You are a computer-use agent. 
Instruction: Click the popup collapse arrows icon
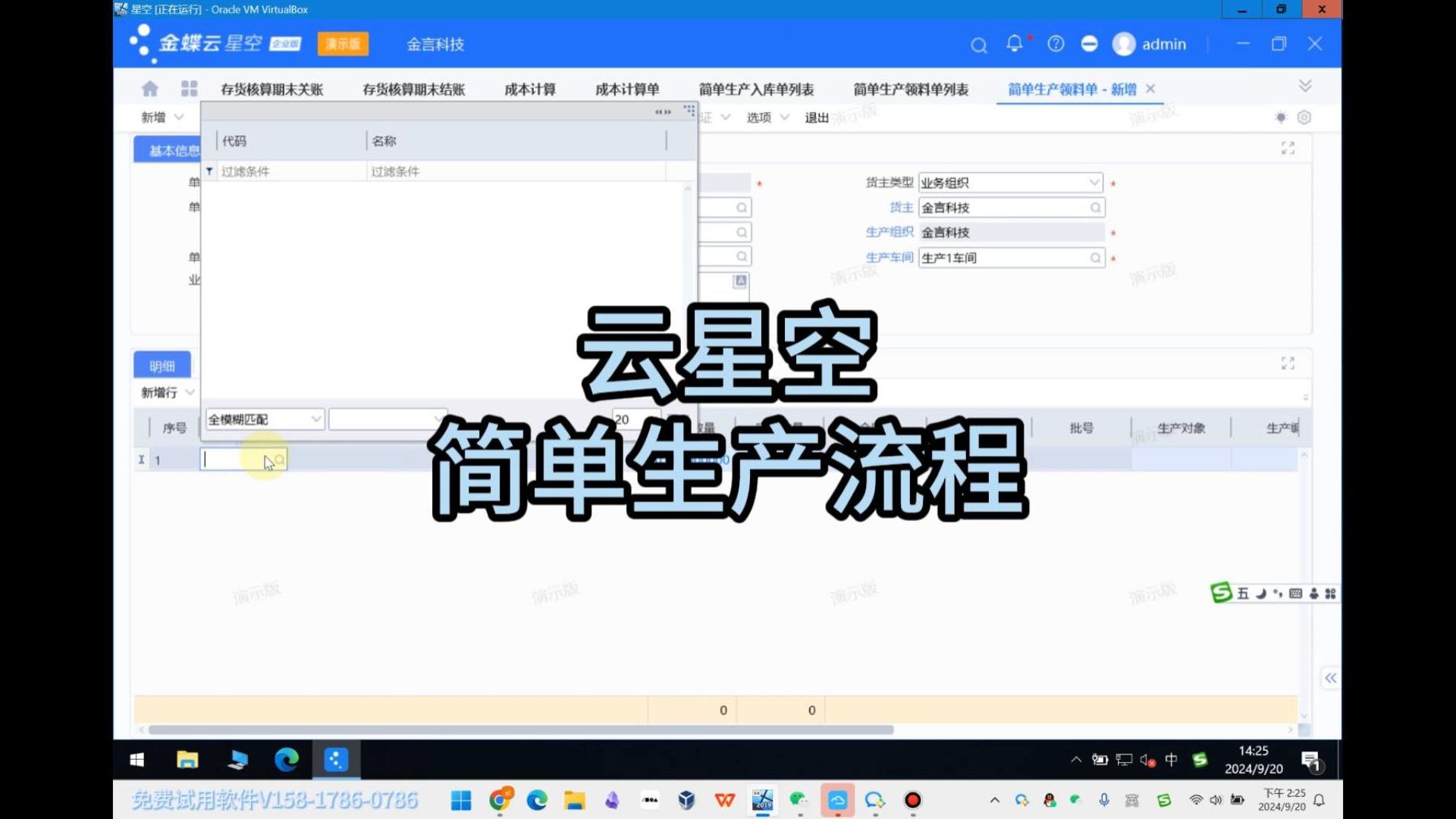663,112
